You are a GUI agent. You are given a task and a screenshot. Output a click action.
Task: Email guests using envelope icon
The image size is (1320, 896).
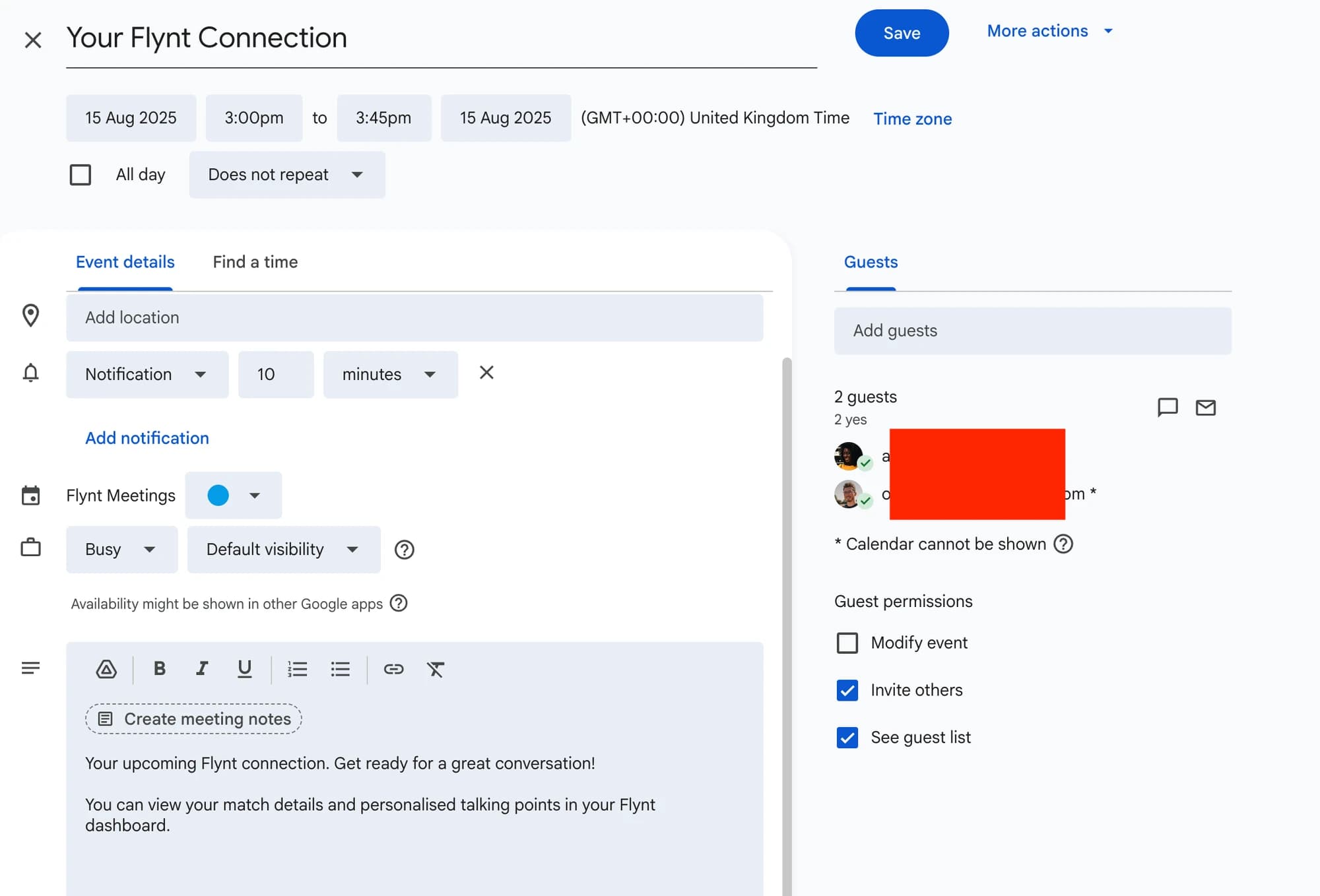pos(1205,407)
